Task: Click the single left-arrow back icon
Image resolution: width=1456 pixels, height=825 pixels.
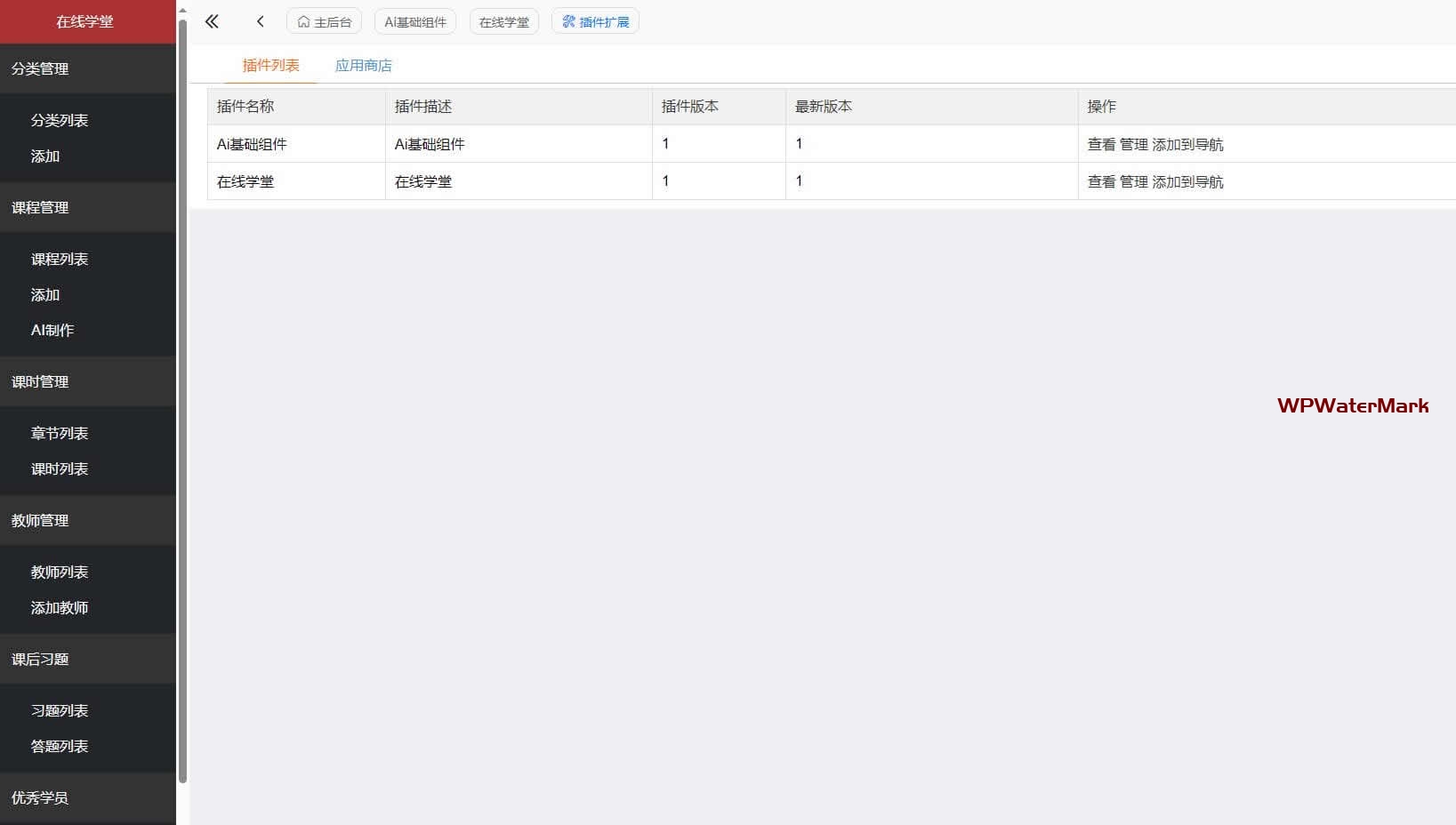Action: (x=260, y=21)
